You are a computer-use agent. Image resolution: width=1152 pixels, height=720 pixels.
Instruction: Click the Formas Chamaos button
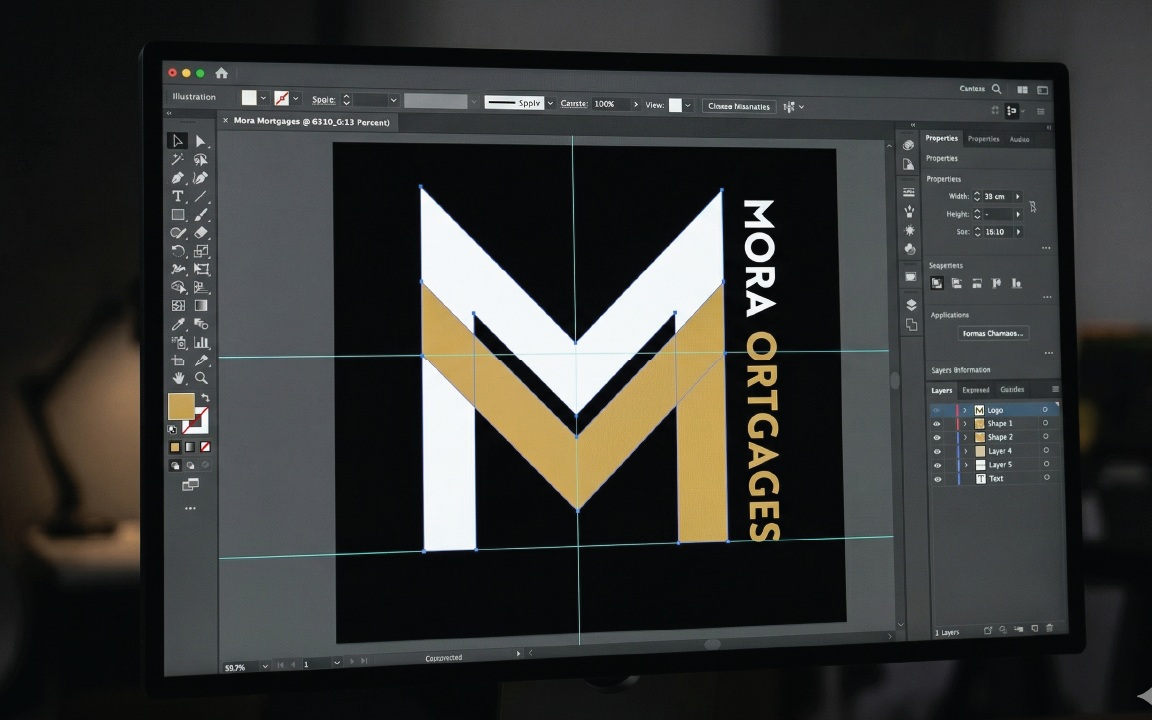click(993, 333)
